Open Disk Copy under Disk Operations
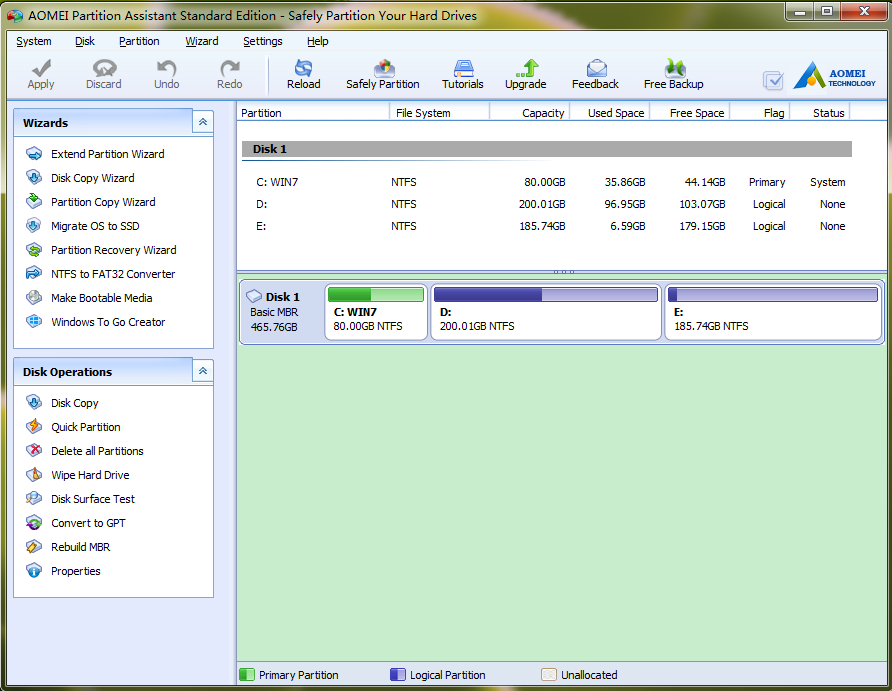The width and height of the screenshot is (892, 691). [75, 403]
